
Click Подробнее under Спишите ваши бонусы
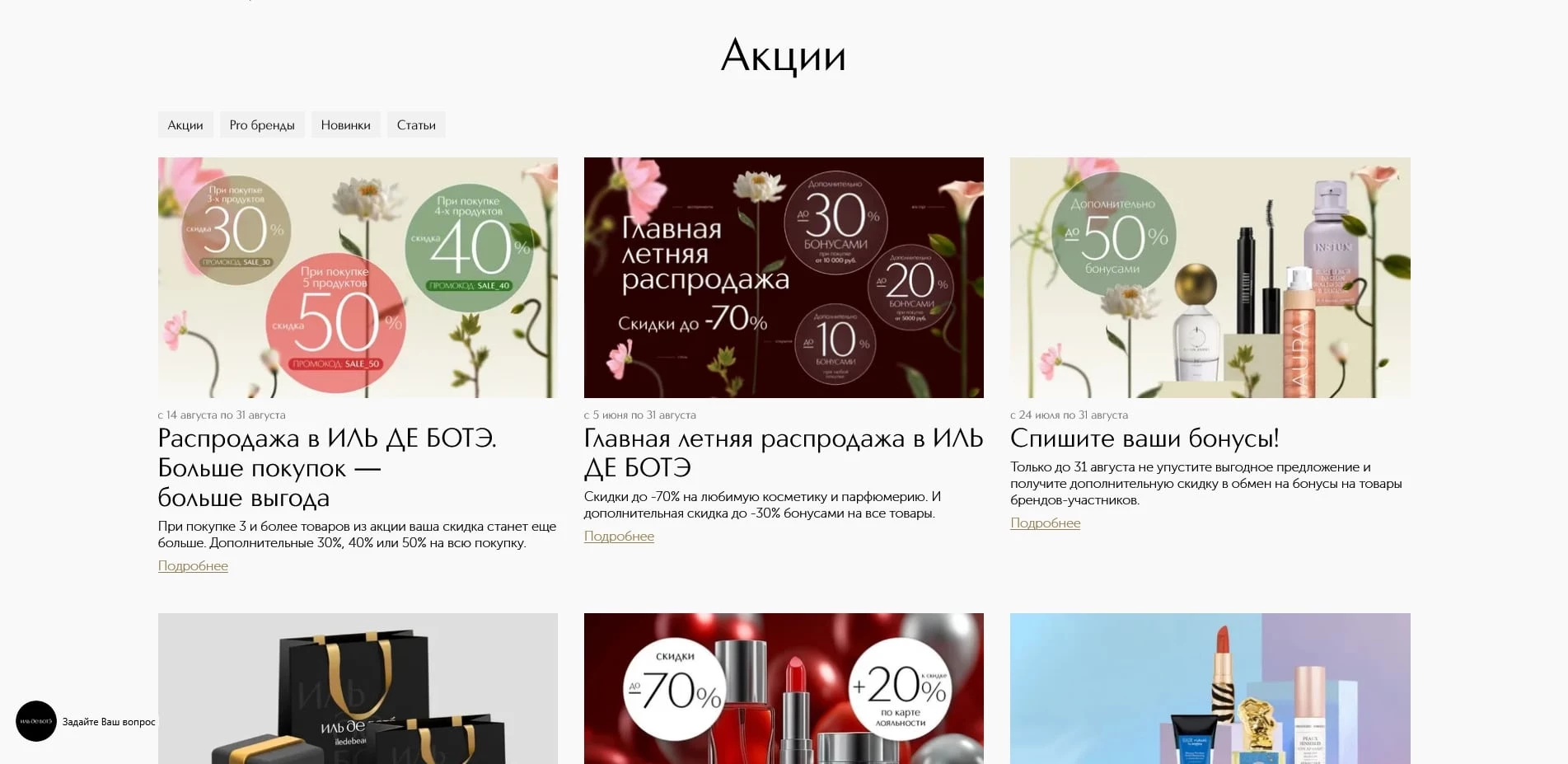click(x=1045, y=523)
